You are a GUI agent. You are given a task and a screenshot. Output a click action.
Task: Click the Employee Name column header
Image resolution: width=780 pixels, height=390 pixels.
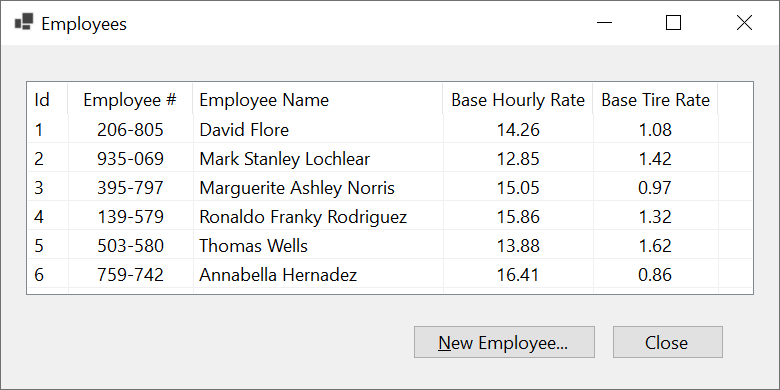tap(317, 100)
